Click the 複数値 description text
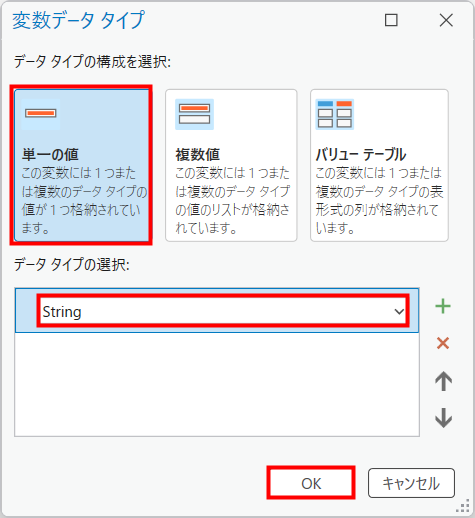 coord(232,200)
